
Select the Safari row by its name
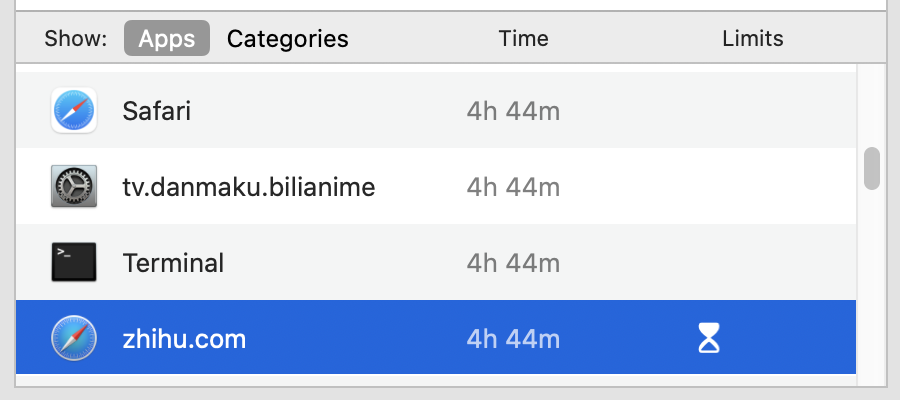coord(157,111)
